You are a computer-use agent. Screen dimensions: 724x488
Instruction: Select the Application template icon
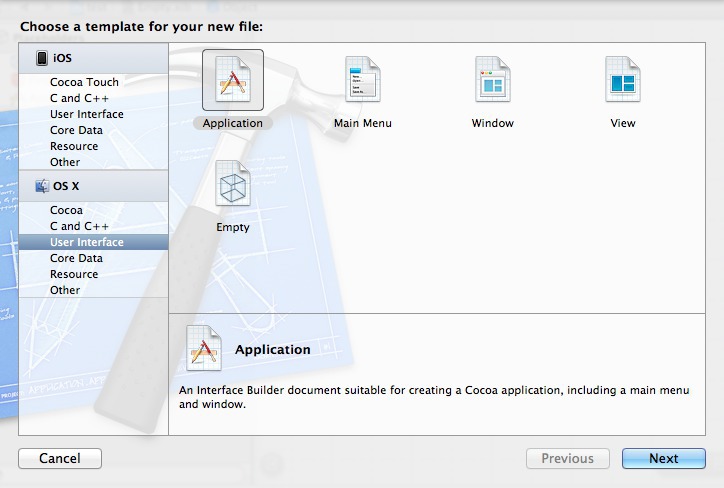233,79
